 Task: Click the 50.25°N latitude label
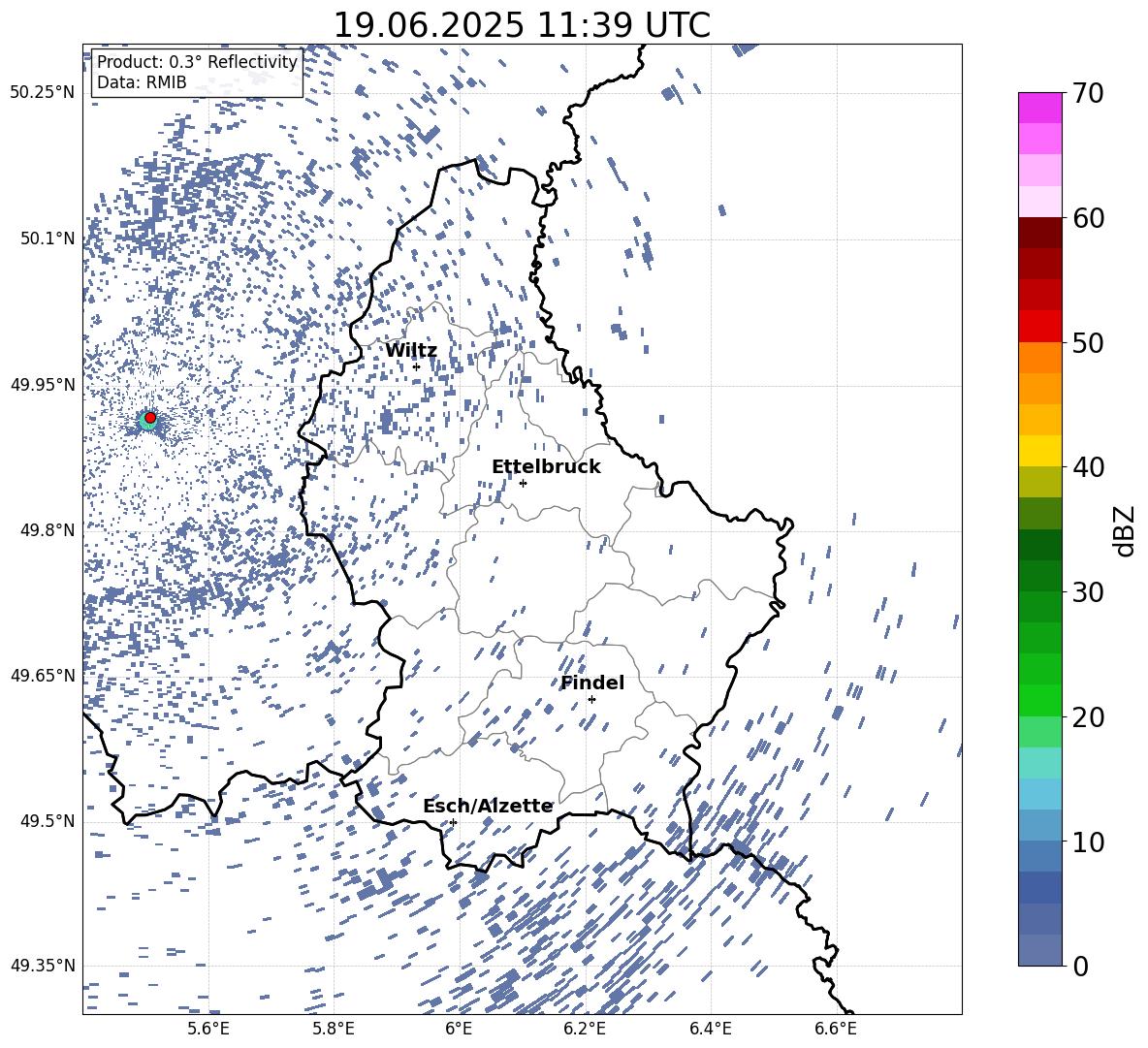click(x=43, y=93)
